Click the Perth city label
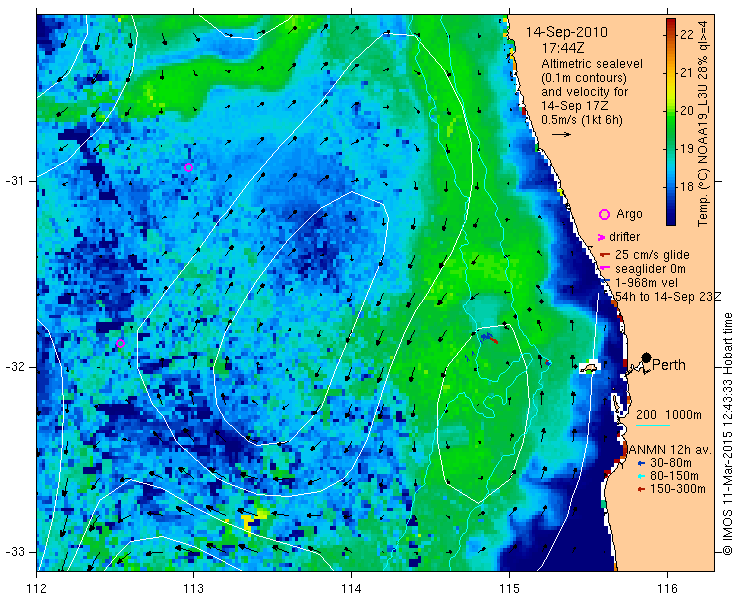 tap(669, 365)
